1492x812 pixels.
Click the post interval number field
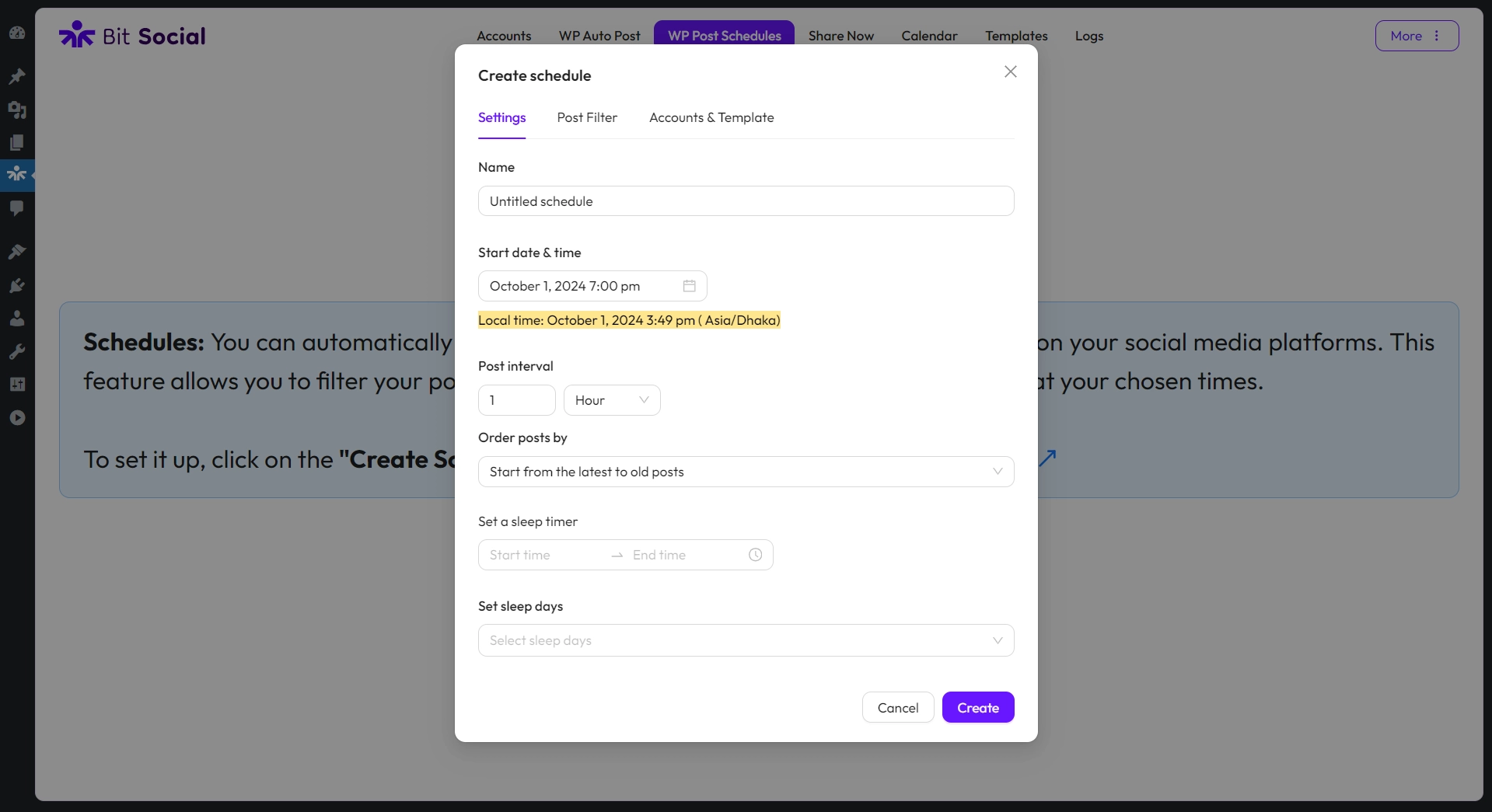[516, 400]
